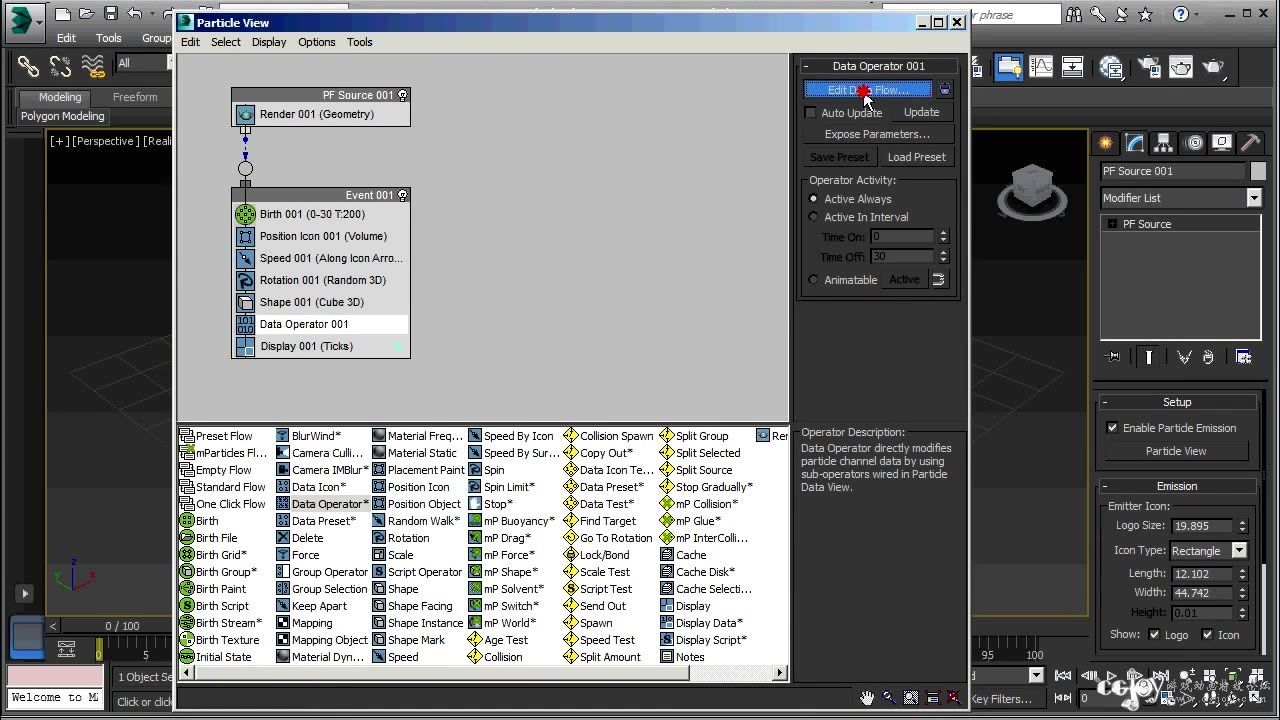This screenshot has height=720, width=1280.
Task: Open the Modifier List dropdown
Action: [1253, 198]
